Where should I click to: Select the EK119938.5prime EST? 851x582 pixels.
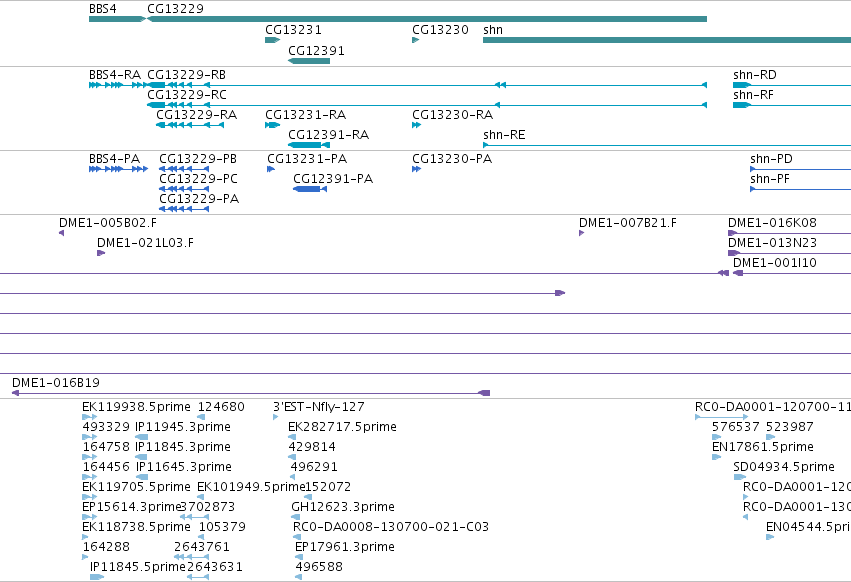90,417
